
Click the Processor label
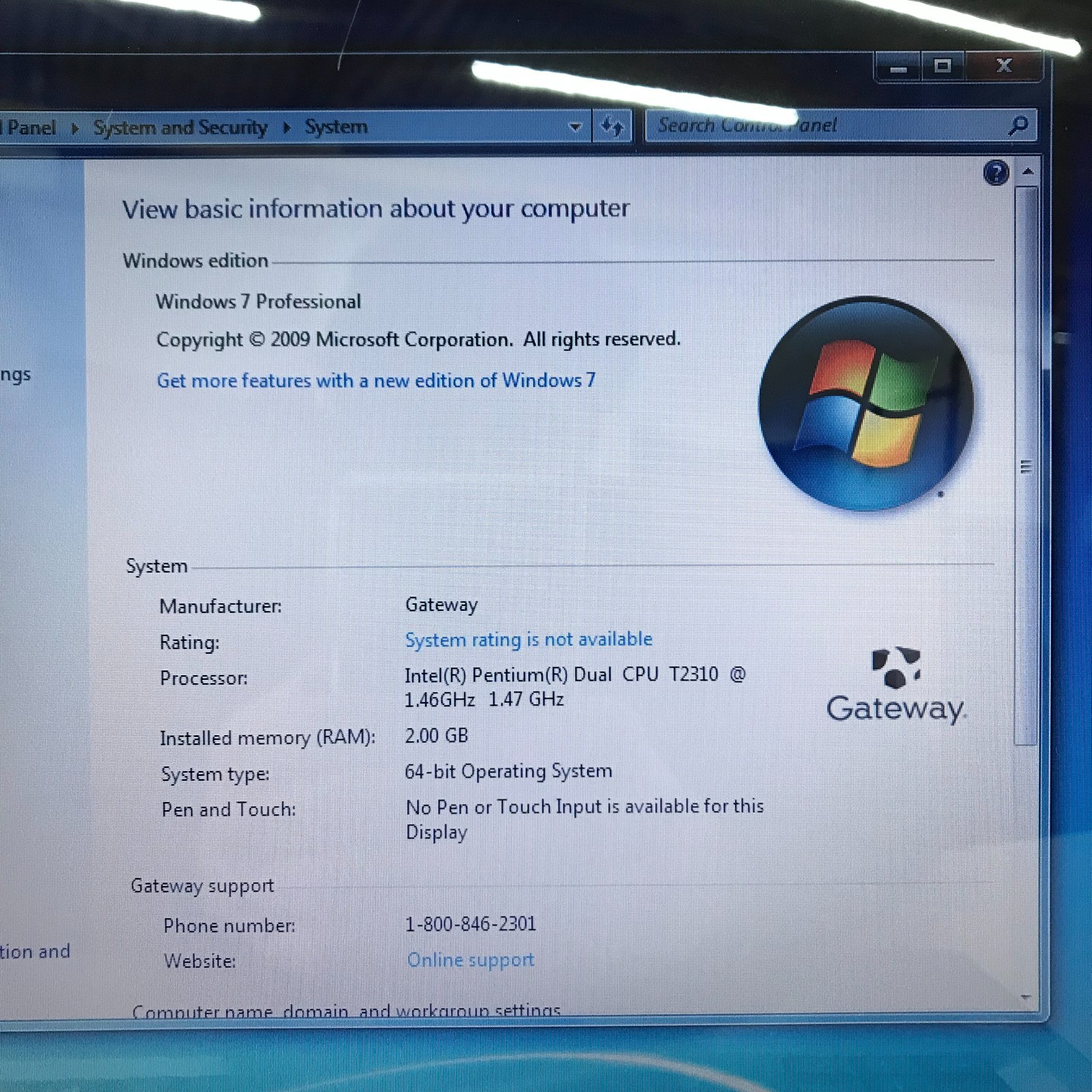(203, 678)
